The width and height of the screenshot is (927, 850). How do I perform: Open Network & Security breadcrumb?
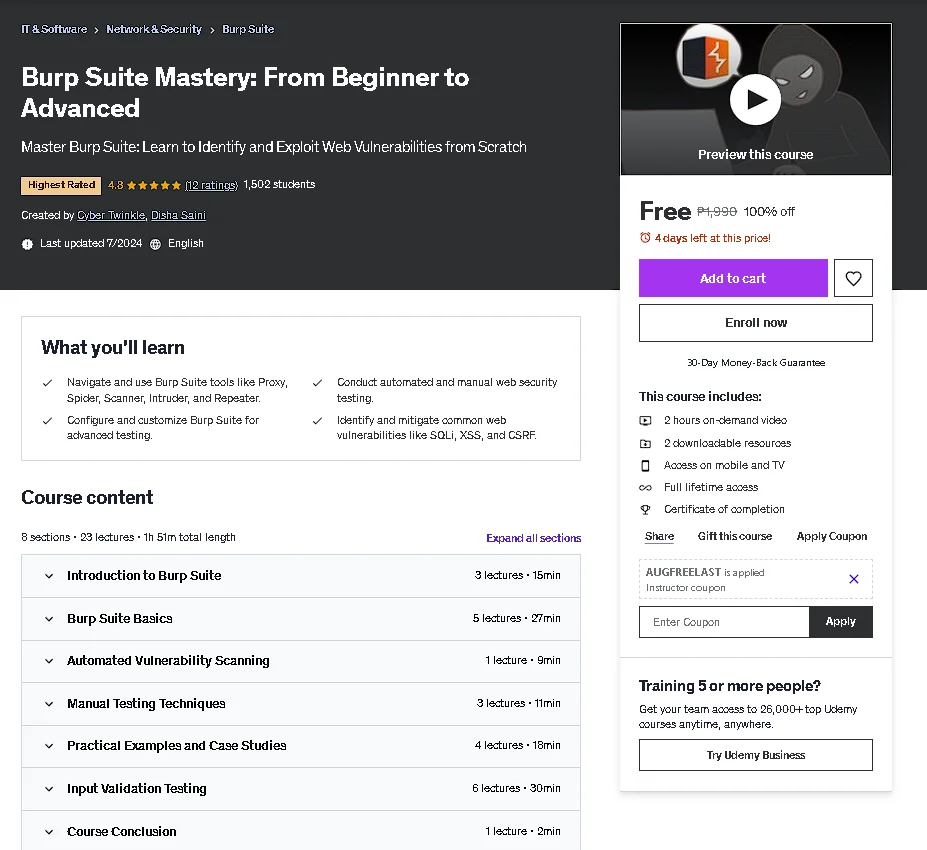[x=154, y=29]
